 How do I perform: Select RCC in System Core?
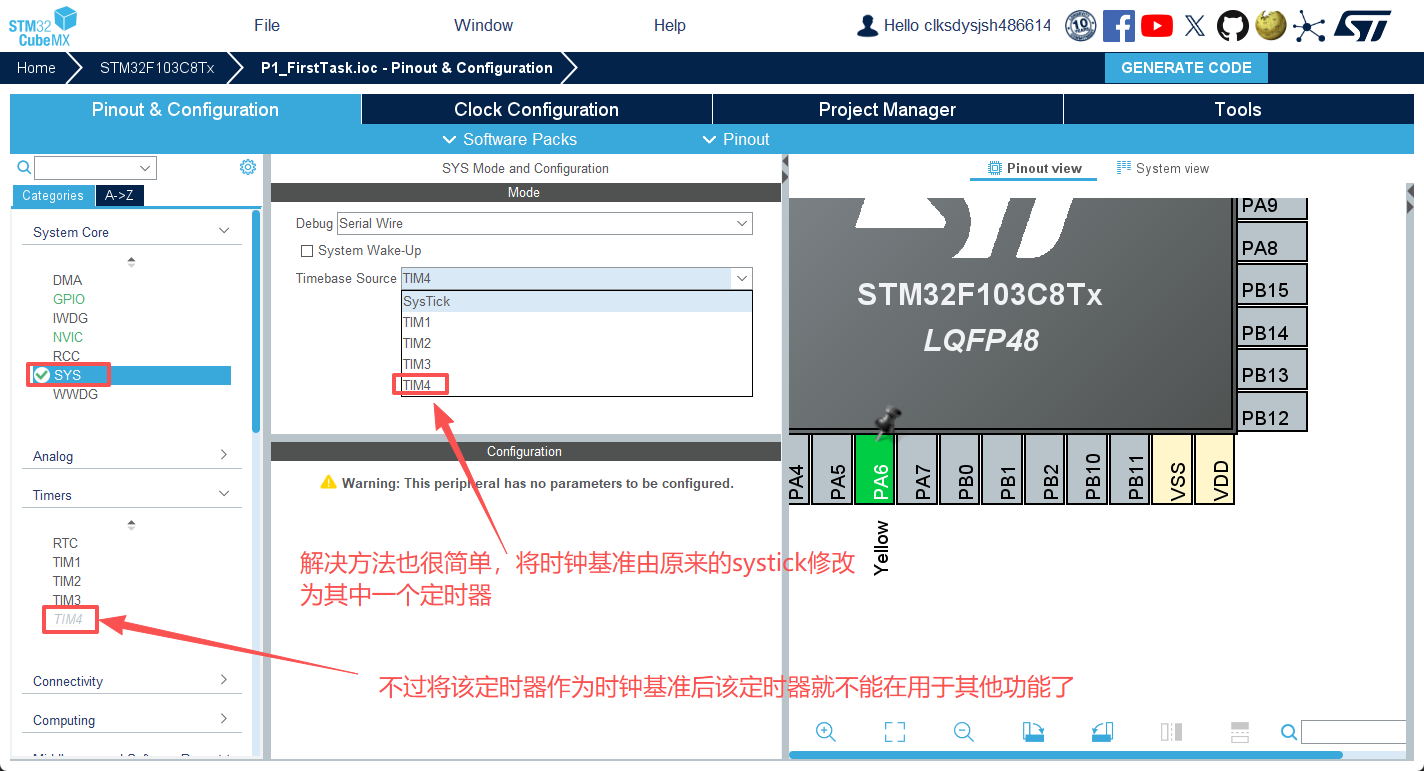click(66, 356)
